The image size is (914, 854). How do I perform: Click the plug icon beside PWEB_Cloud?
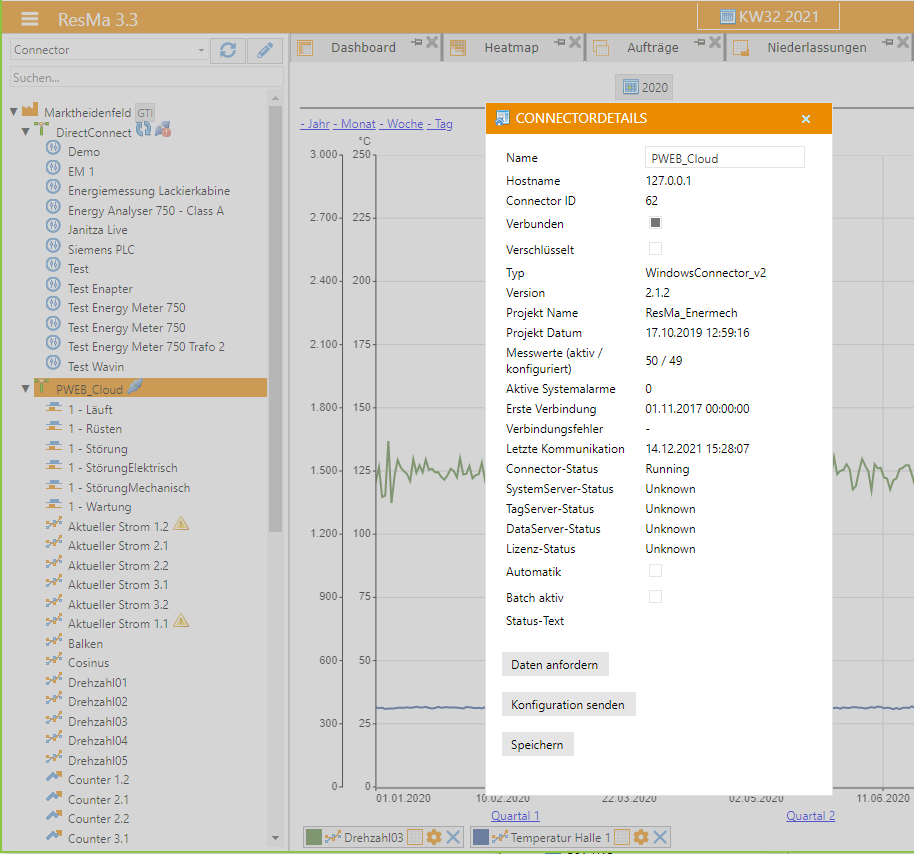pos(134,387)
